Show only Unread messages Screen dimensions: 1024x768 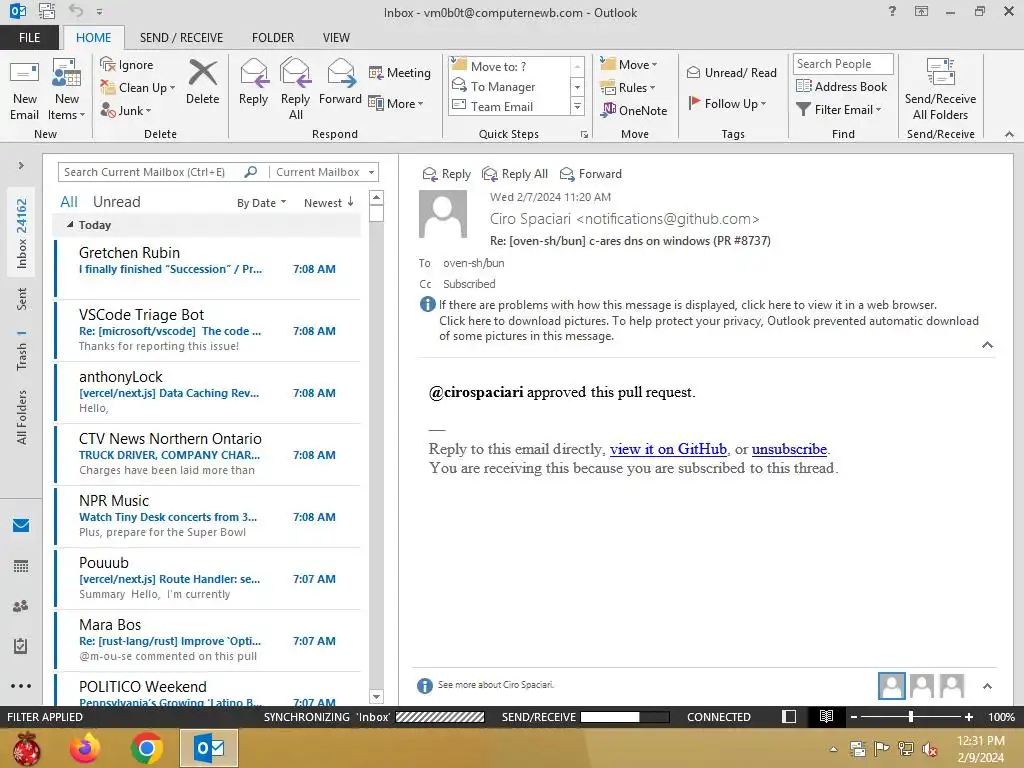point(116,202)
